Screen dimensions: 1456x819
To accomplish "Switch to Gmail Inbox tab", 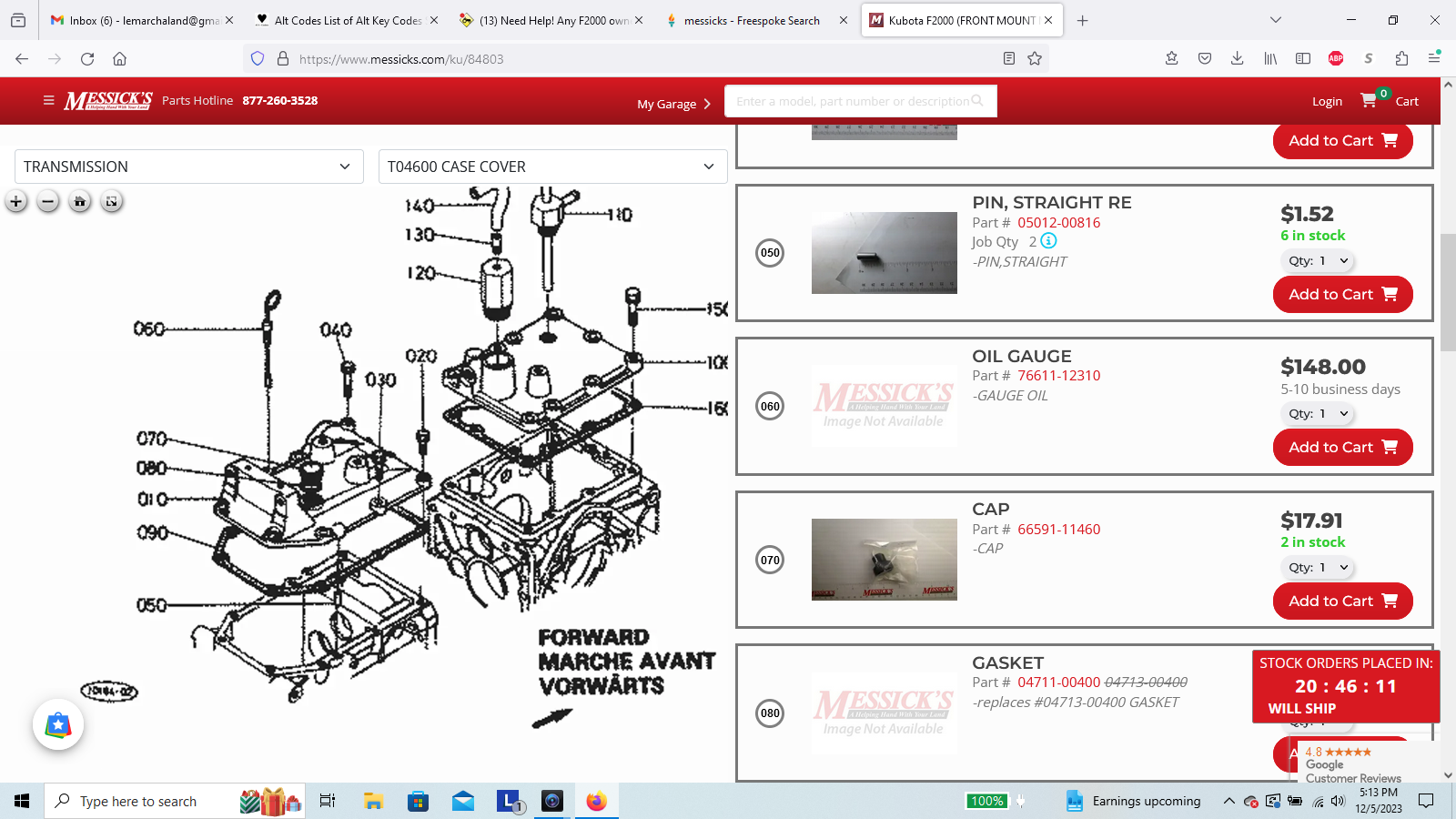I will (142, 20).
